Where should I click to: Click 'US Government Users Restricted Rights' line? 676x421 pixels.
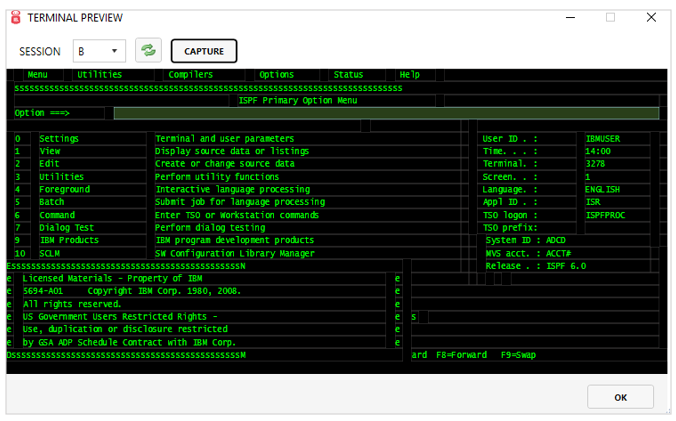[x=120, y=316]
